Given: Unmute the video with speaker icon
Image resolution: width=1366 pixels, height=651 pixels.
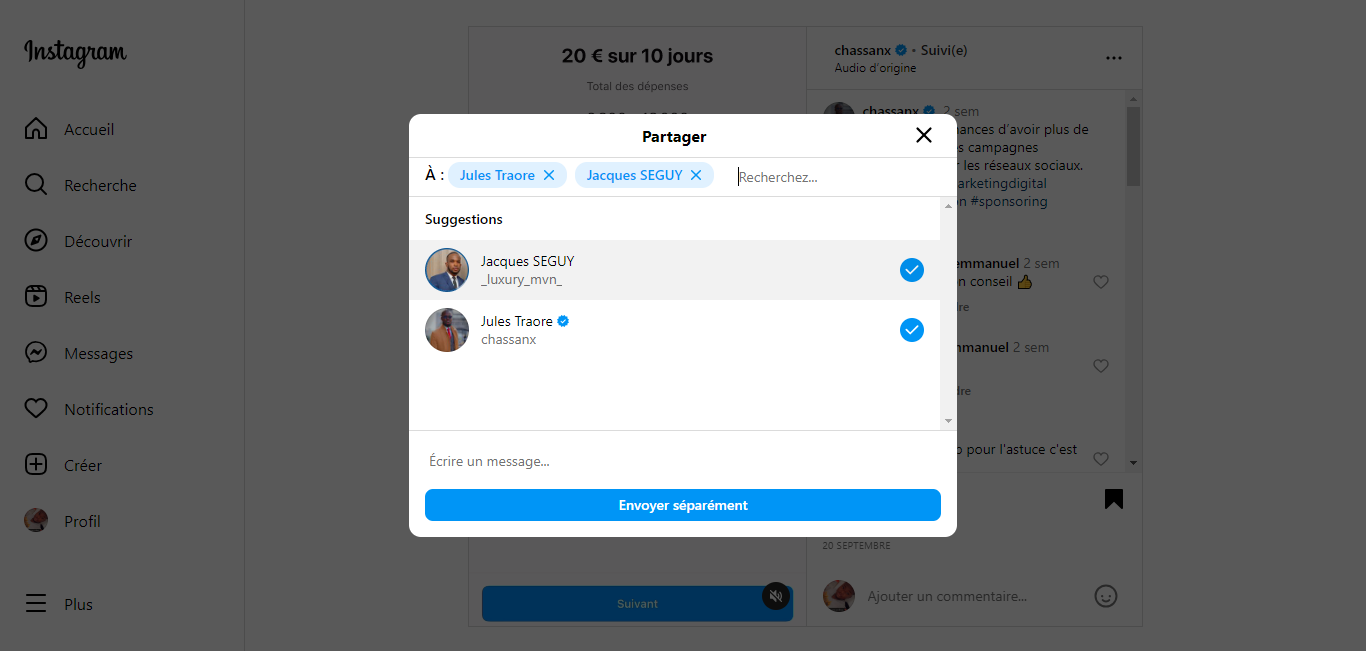Looking at the screenshot, I should tap(776, 597).
